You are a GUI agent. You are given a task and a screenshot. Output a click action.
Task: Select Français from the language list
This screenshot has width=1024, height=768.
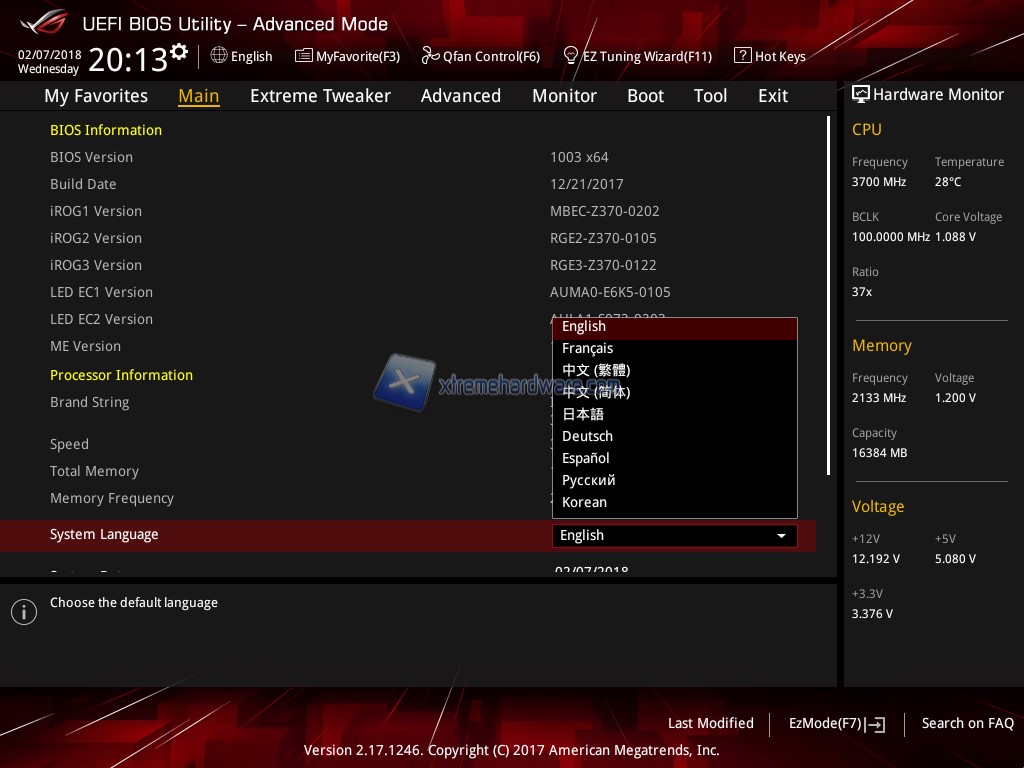click(587, 348)
